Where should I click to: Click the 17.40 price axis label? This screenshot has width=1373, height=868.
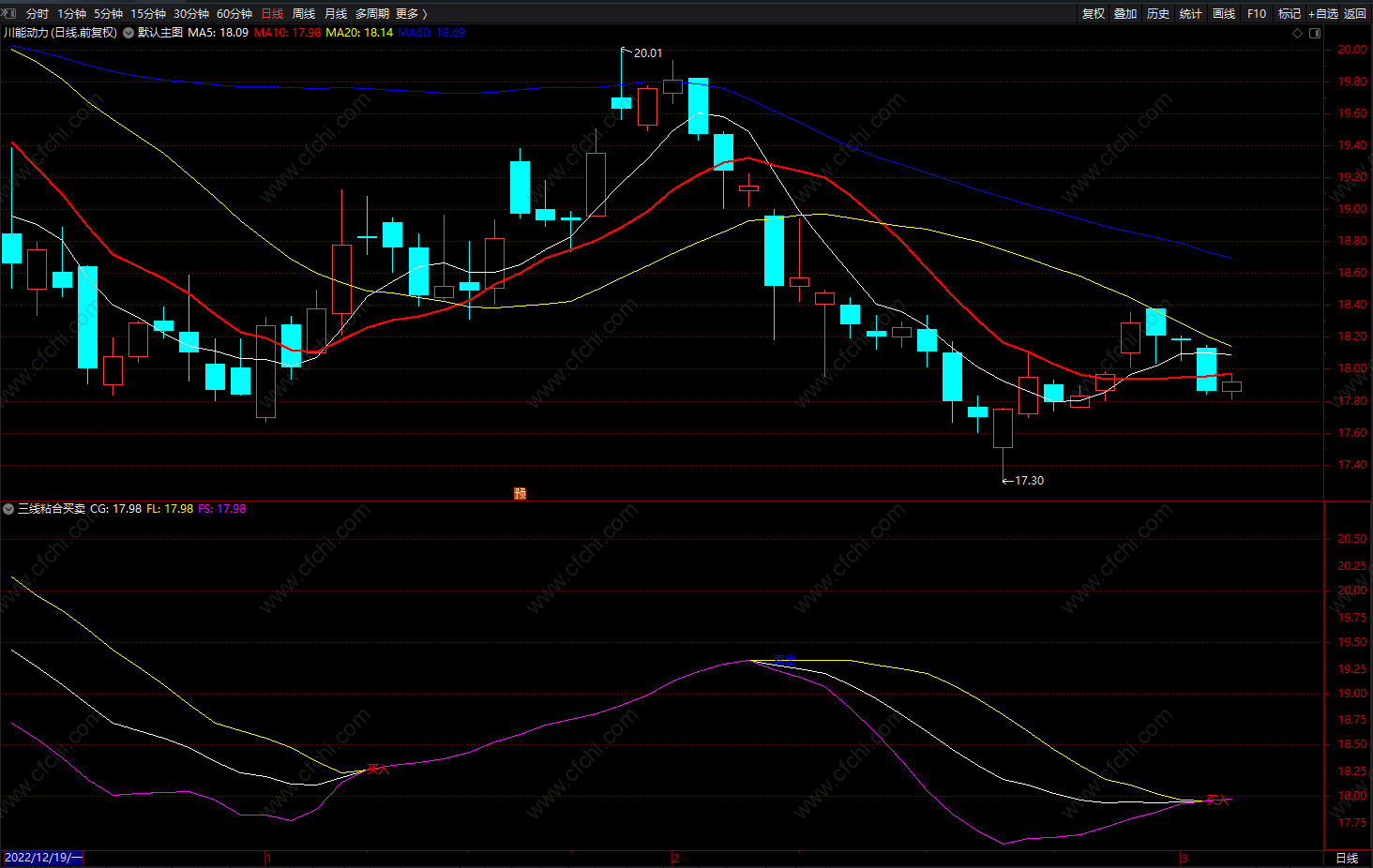1352,465
